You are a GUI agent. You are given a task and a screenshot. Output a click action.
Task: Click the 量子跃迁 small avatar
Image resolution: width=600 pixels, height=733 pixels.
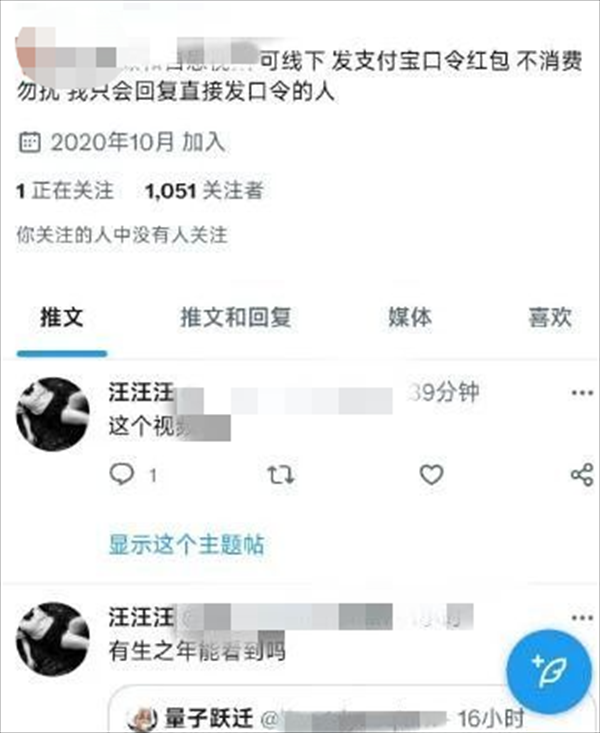(x=143, y=719)
